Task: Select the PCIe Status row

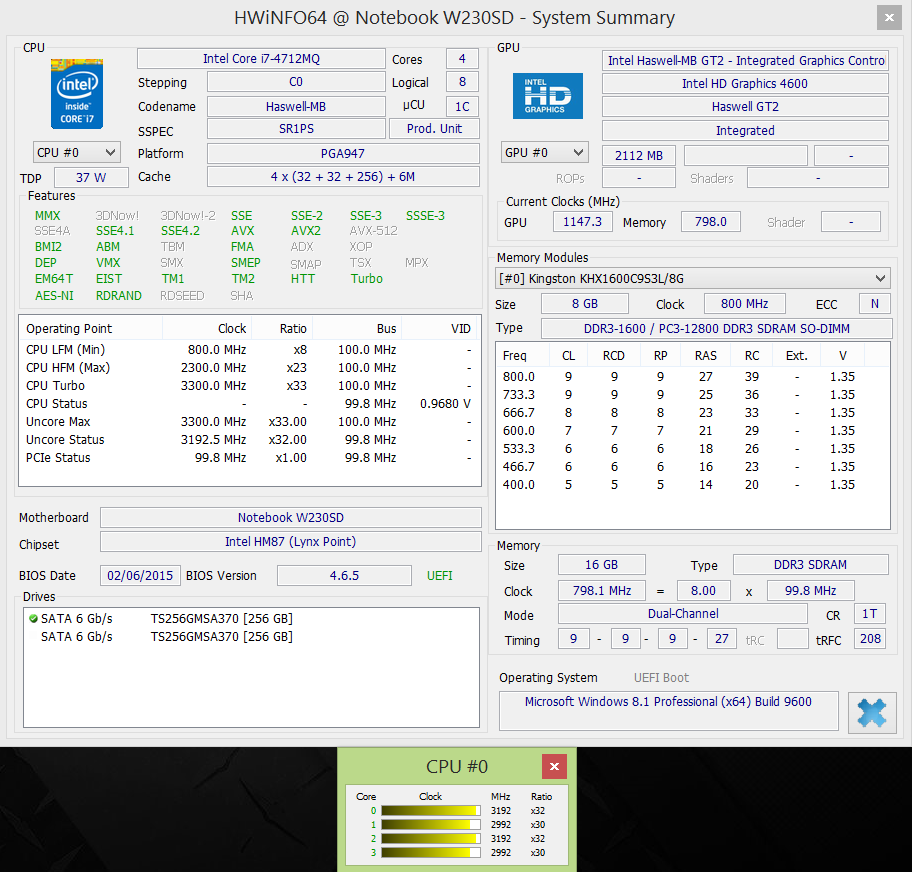Action: click(x=250, y=458)
